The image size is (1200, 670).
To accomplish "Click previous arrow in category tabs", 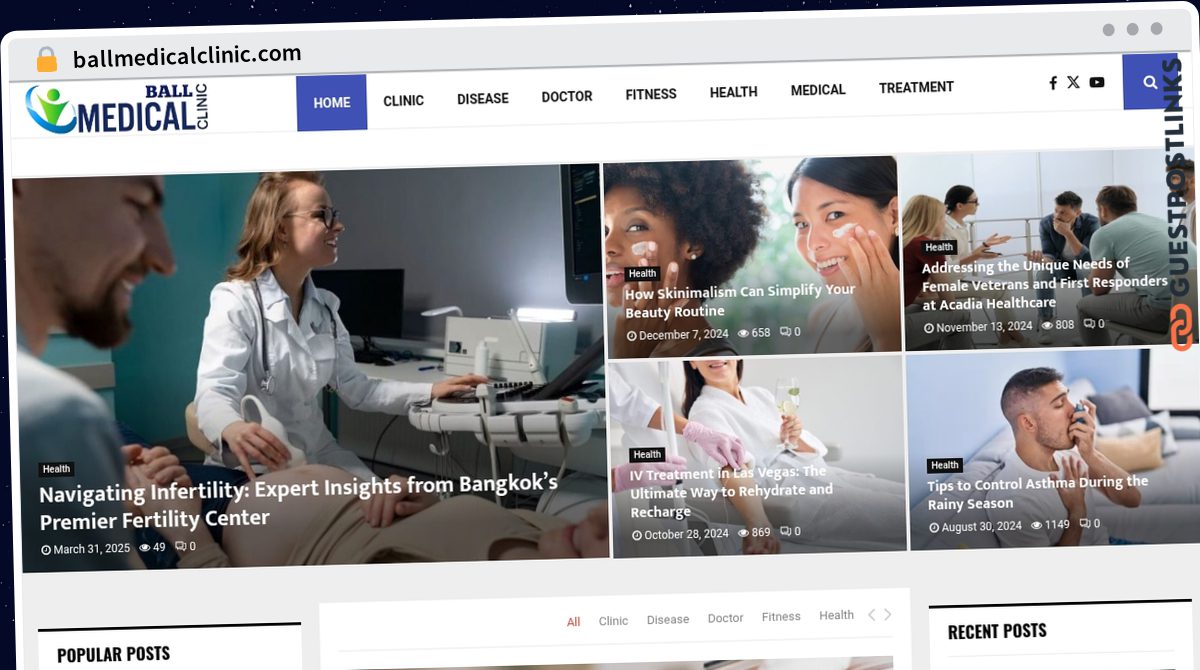I will (x=871, y=614).
